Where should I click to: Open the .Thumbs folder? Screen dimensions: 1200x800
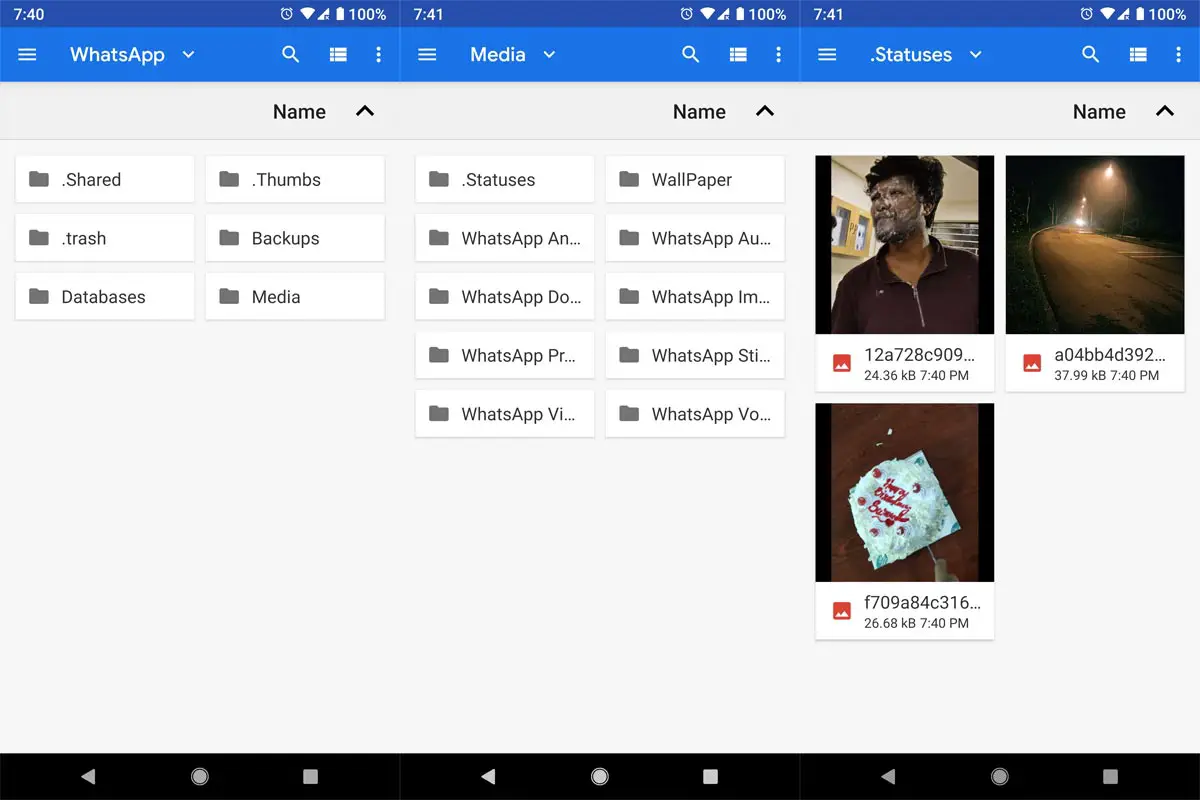tap(295, 179)
